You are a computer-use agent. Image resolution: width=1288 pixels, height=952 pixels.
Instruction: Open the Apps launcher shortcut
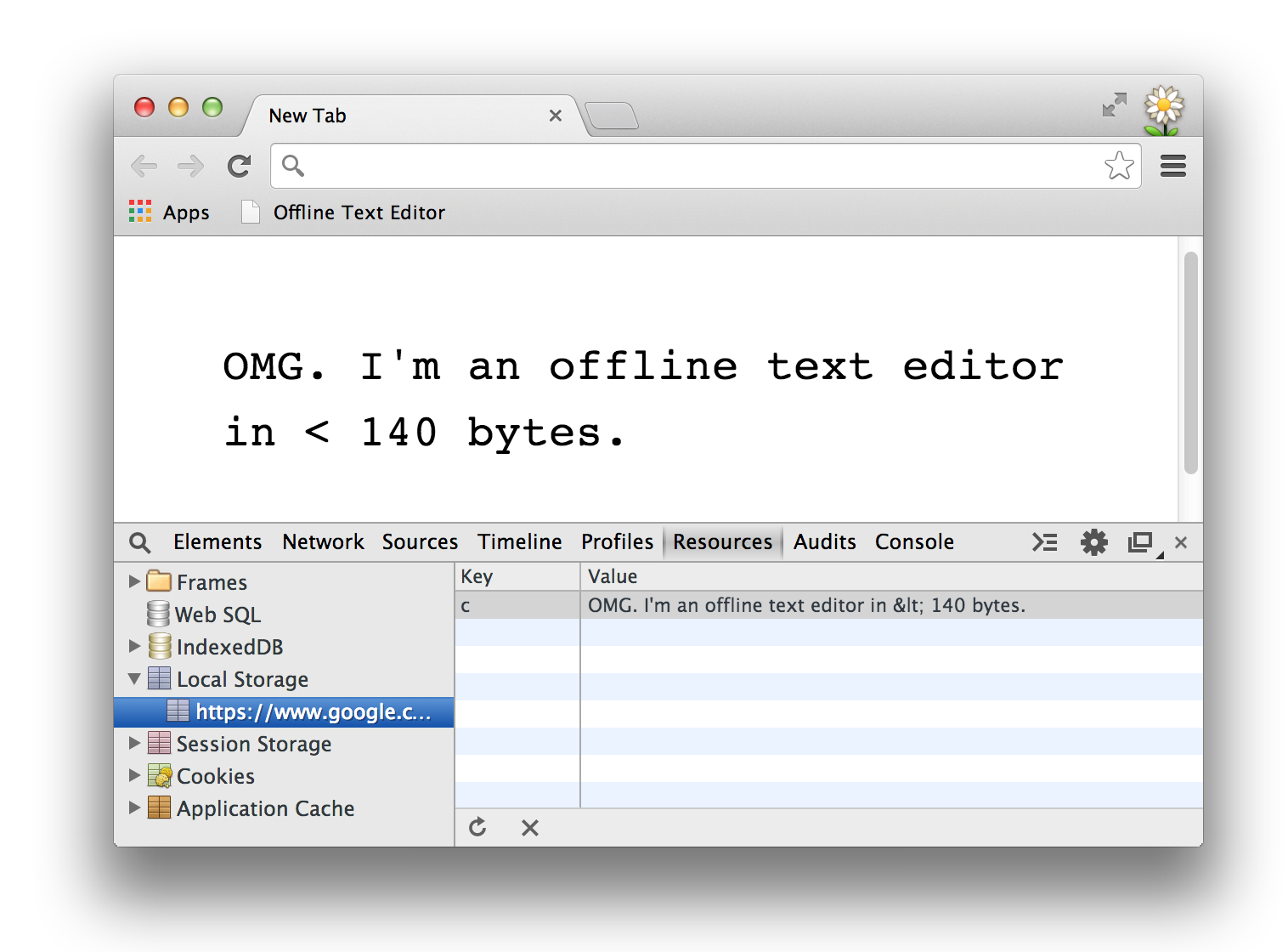pos(170,212)
